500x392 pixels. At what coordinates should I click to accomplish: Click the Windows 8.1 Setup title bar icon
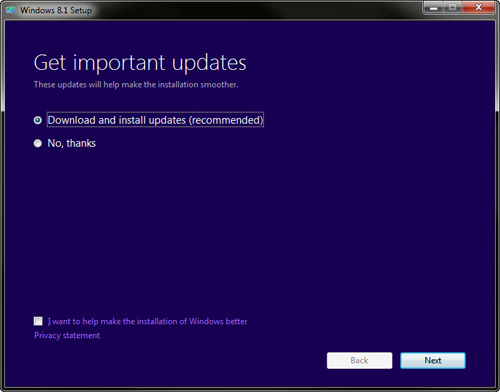tap(11, 9)
